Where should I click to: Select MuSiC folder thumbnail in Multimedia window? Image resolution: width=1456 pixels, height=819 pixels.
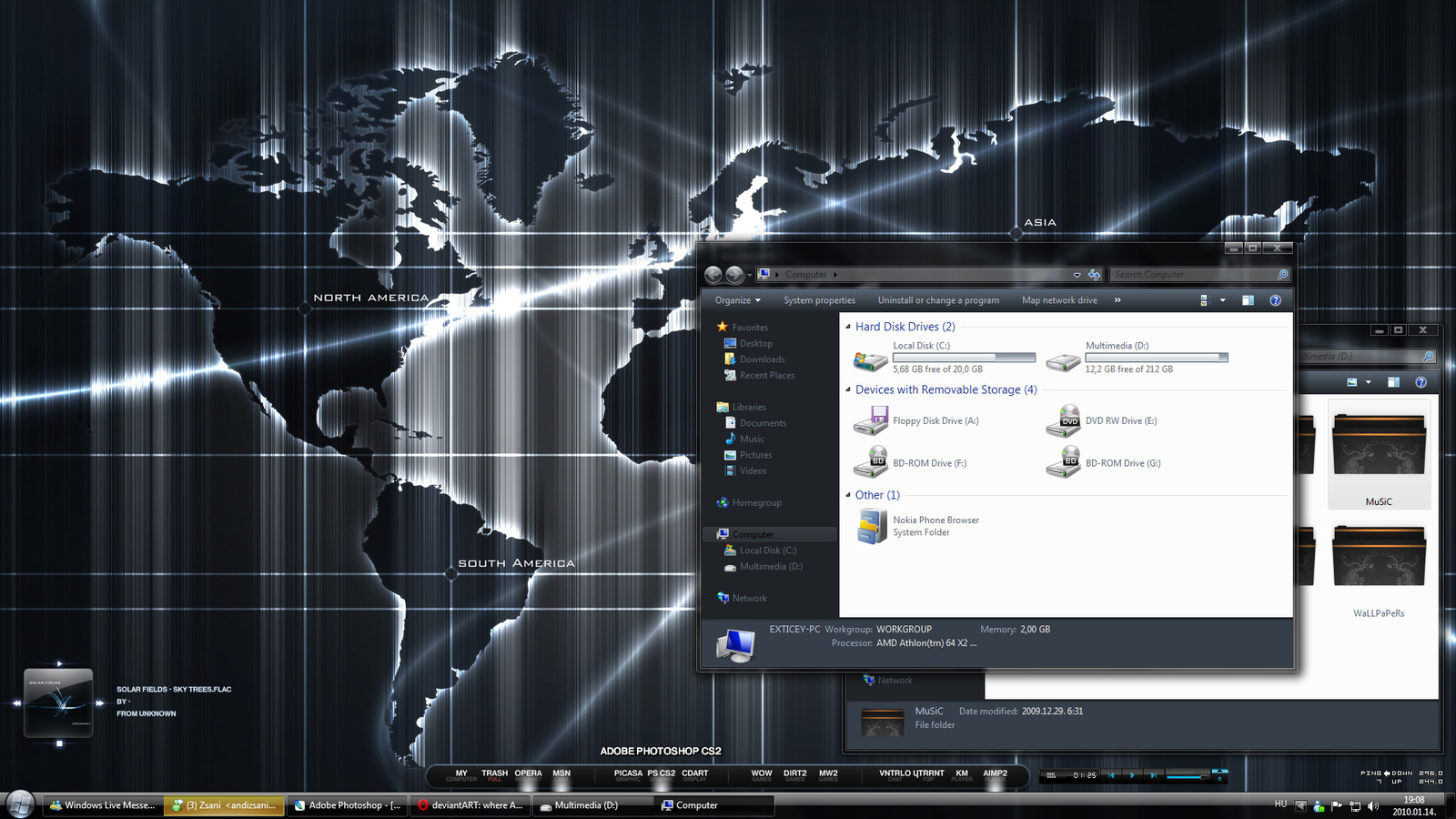[1379, 454]
